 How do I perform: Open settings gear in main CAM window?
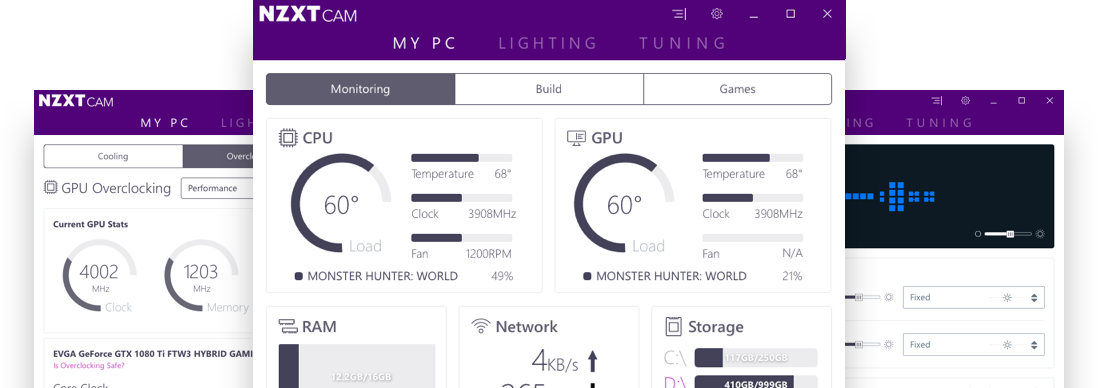(716, 13)
